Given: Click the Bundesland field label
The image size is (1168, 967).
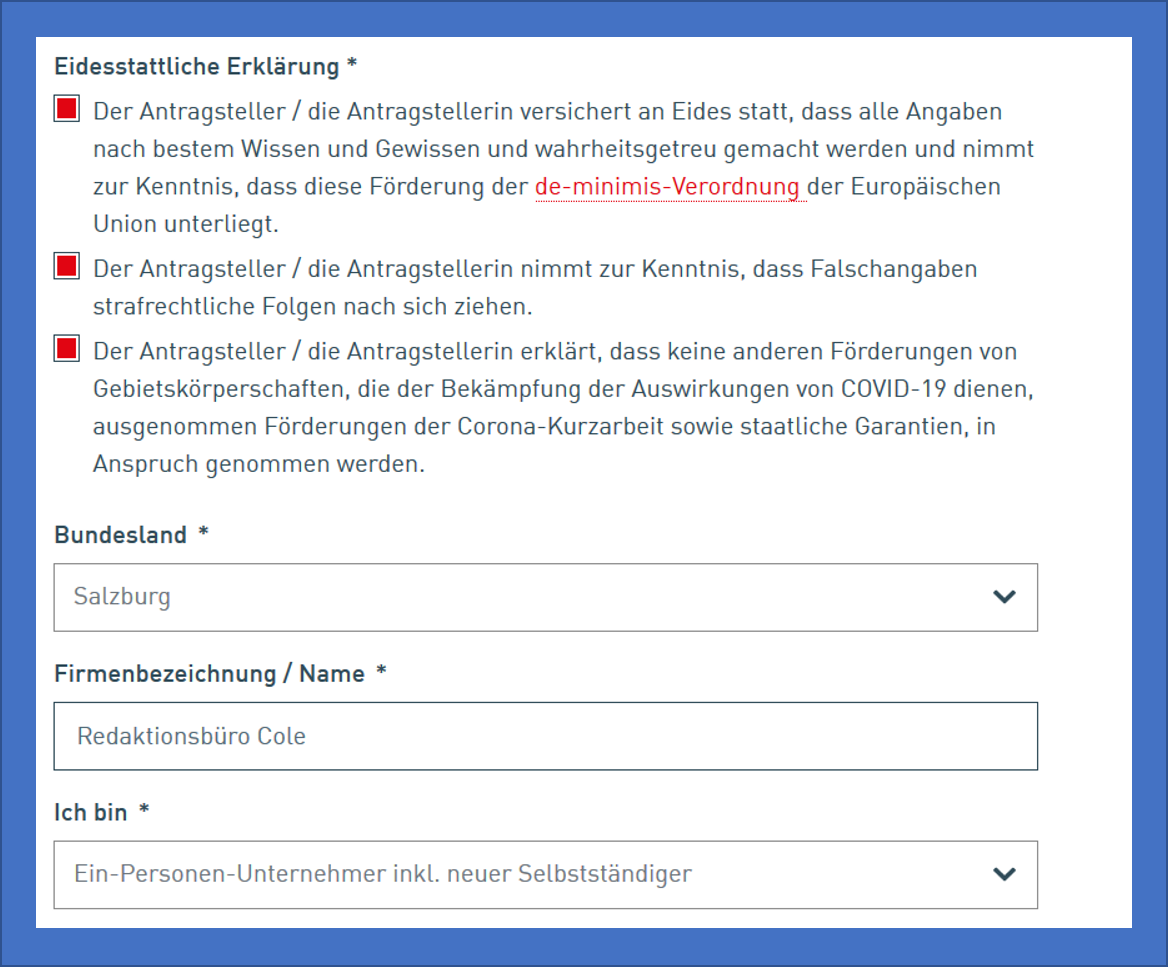Looking at the screenshot, I should point(120,535).
